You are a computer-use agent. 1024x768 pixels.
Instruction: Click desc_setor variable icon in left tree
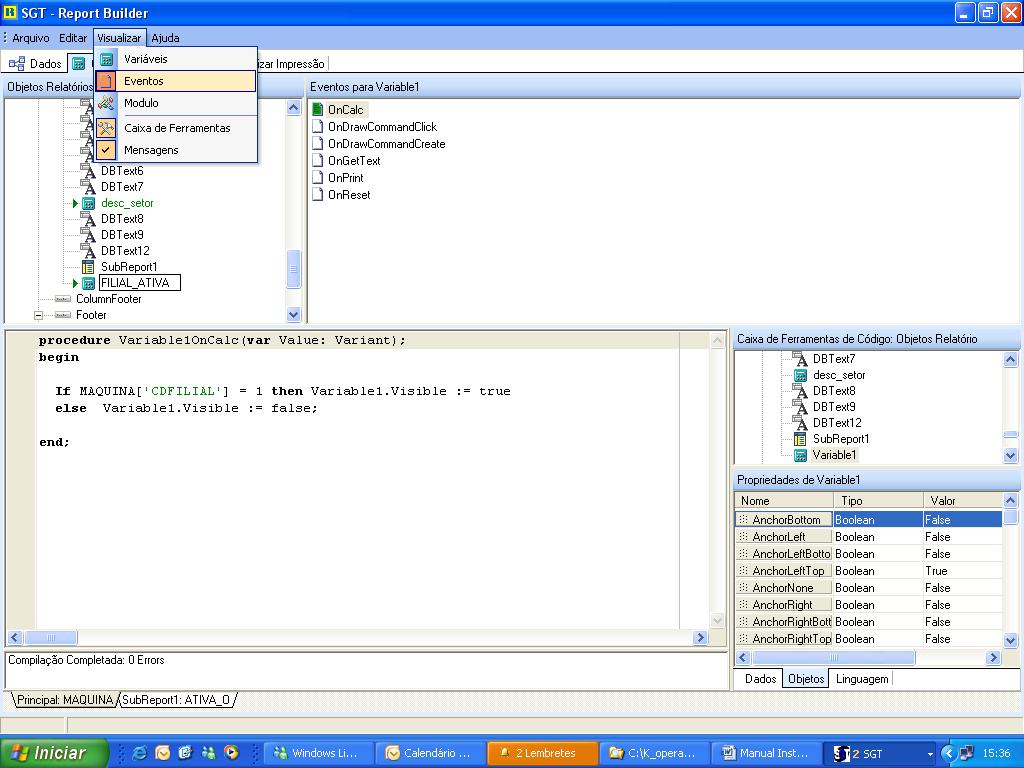pyautogui.click(x=88, y=203)
